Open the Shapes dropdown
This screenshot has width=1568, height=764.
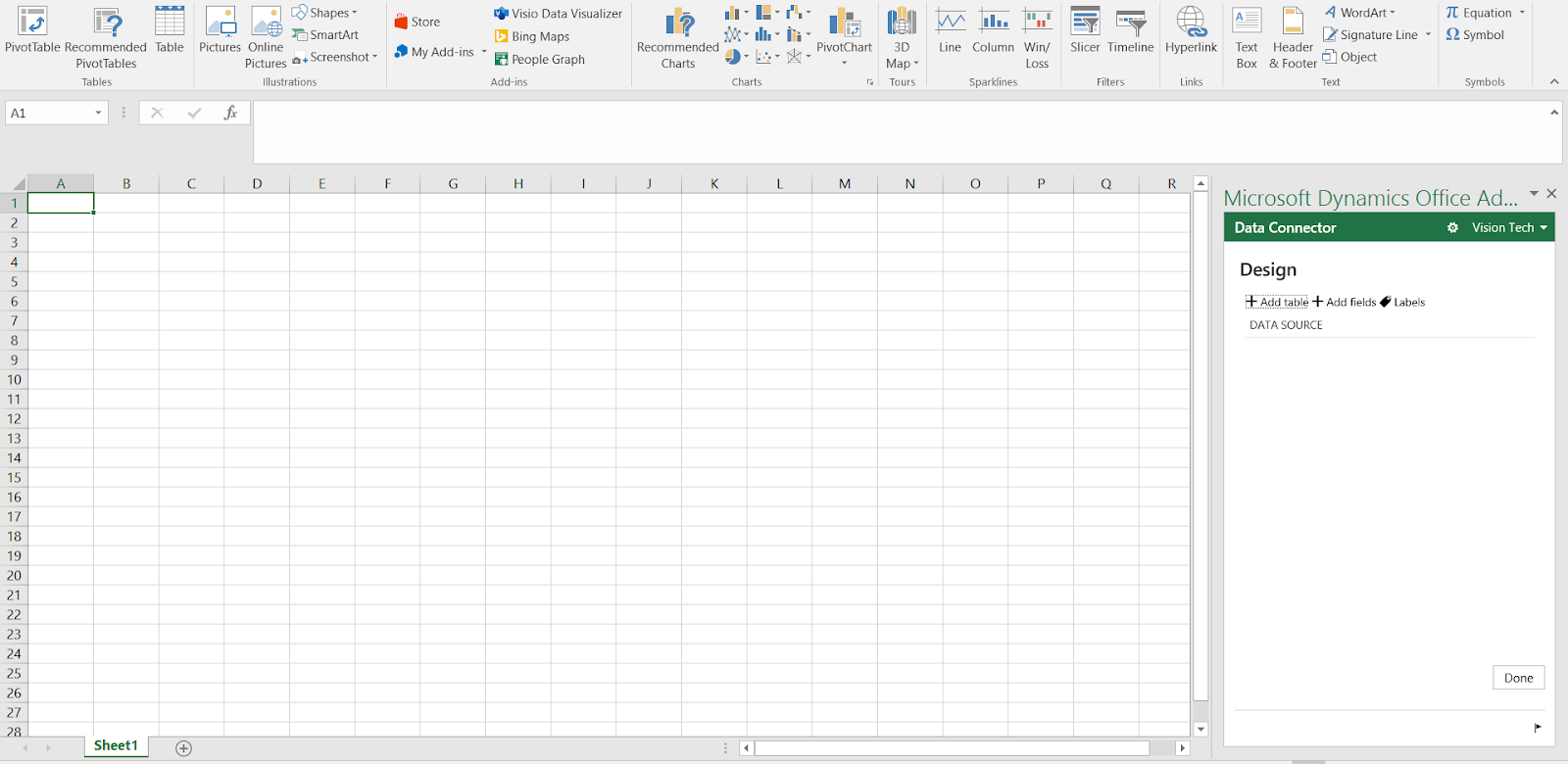click(x=324, y=13)
